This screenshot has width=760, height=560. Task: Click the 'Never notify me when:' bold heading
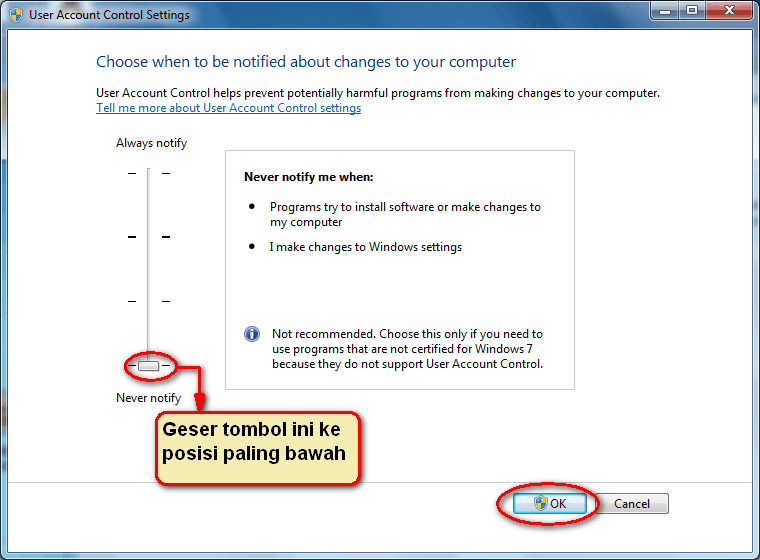(308, 177)
